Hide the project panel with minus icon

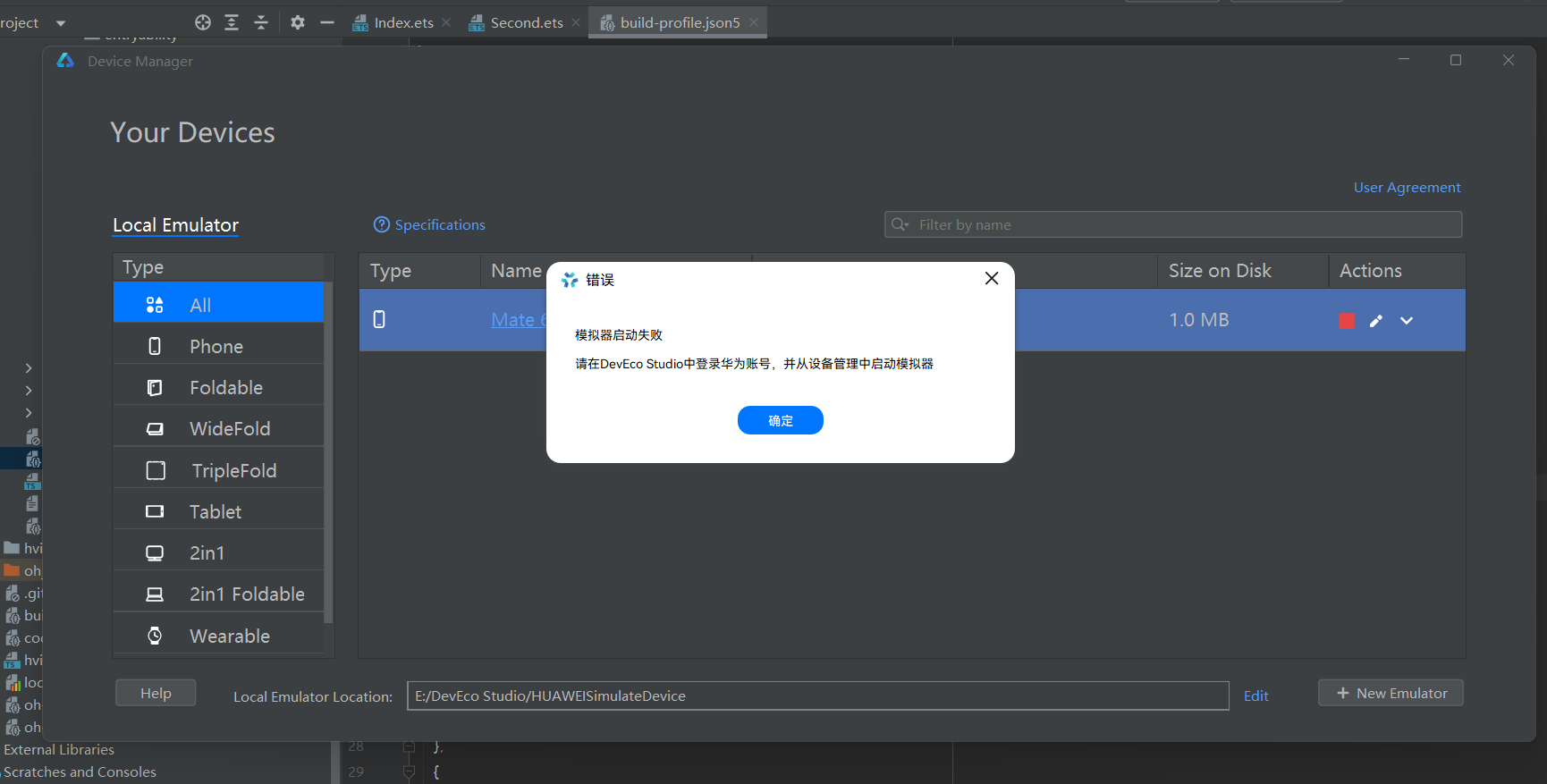pyautogui.click(x=327, y=22)
